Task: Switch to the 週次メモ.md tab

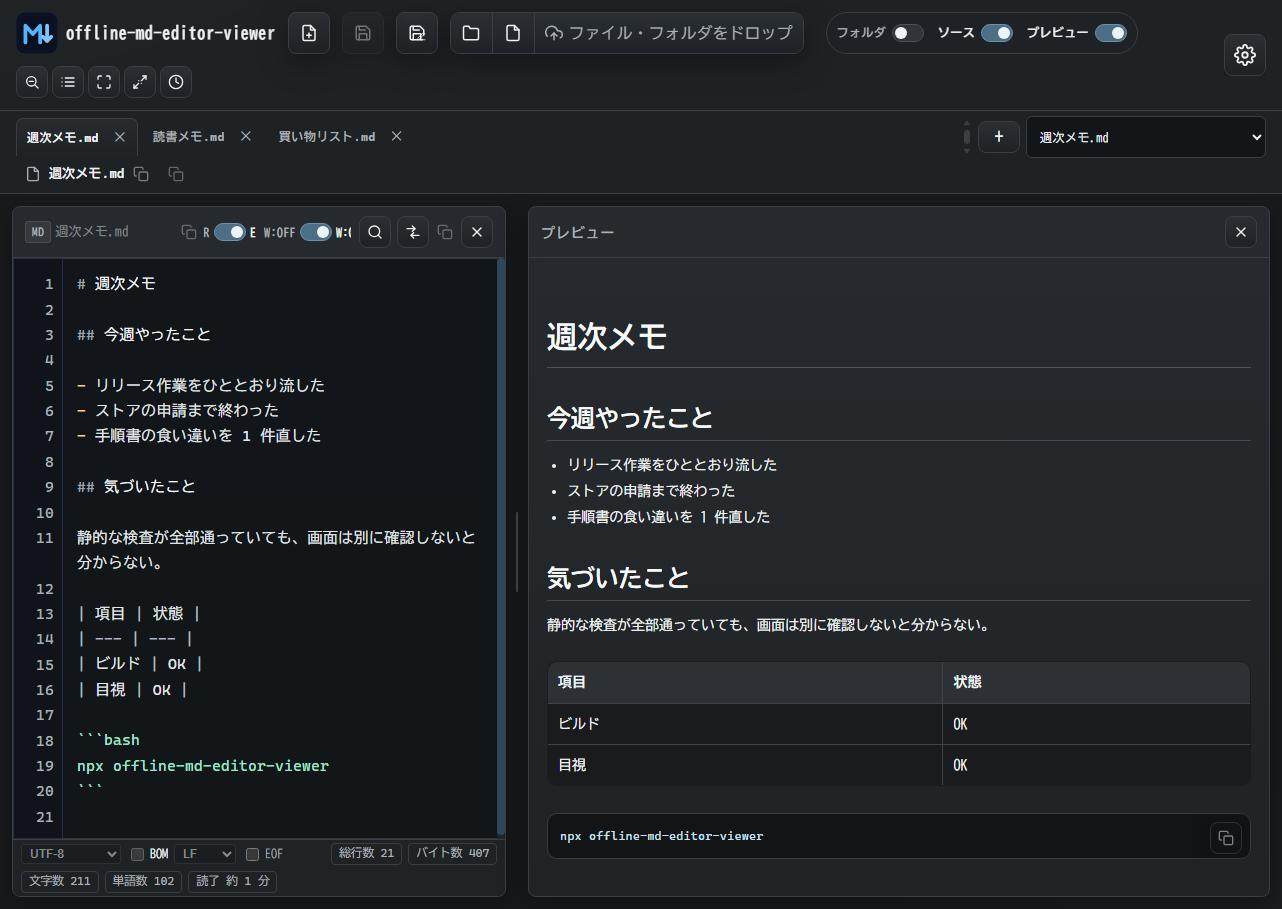Action: click(63, 137)
